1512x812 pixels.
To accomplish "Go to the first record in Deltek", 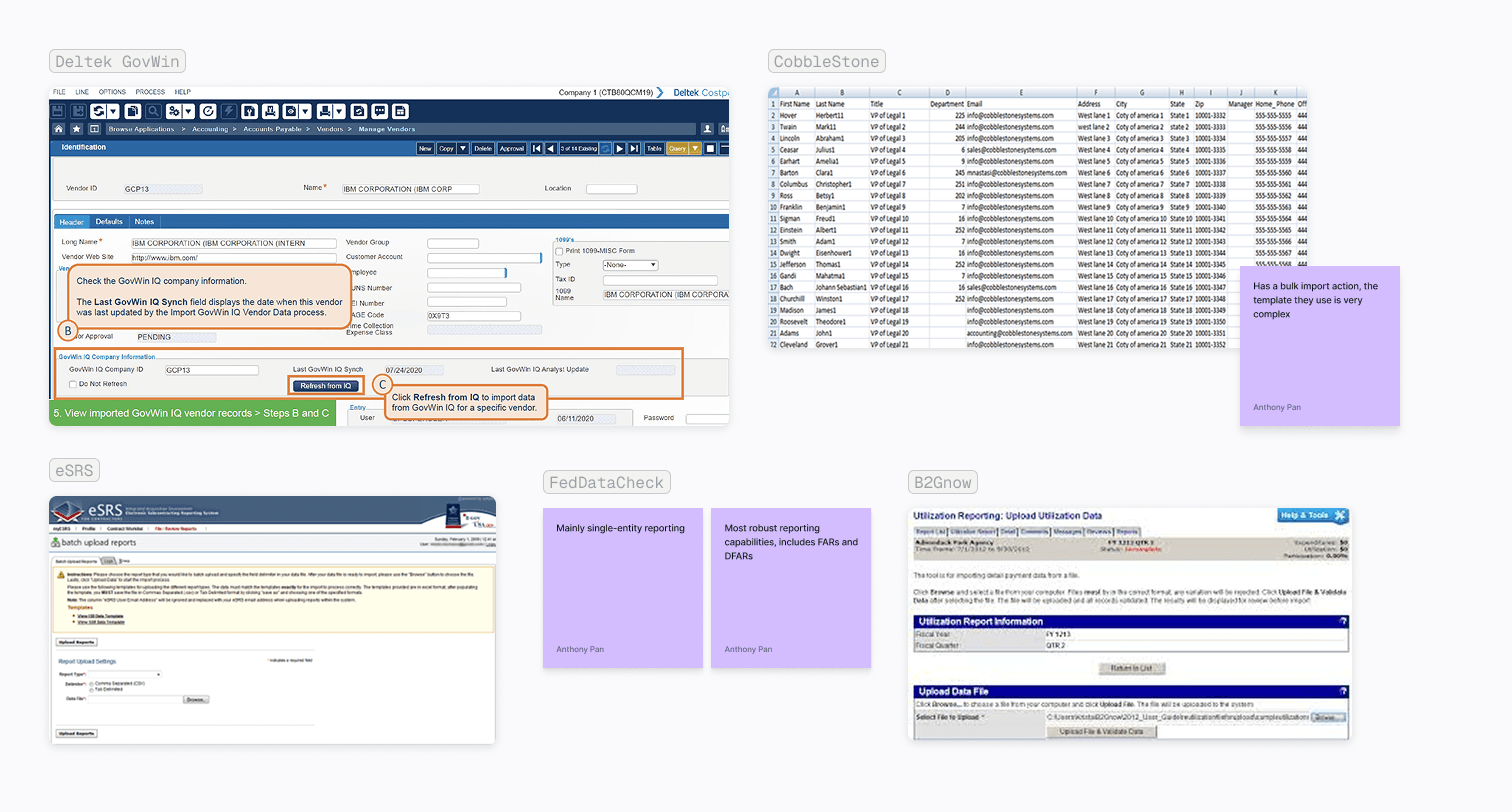I will click(x=537, y=148).
